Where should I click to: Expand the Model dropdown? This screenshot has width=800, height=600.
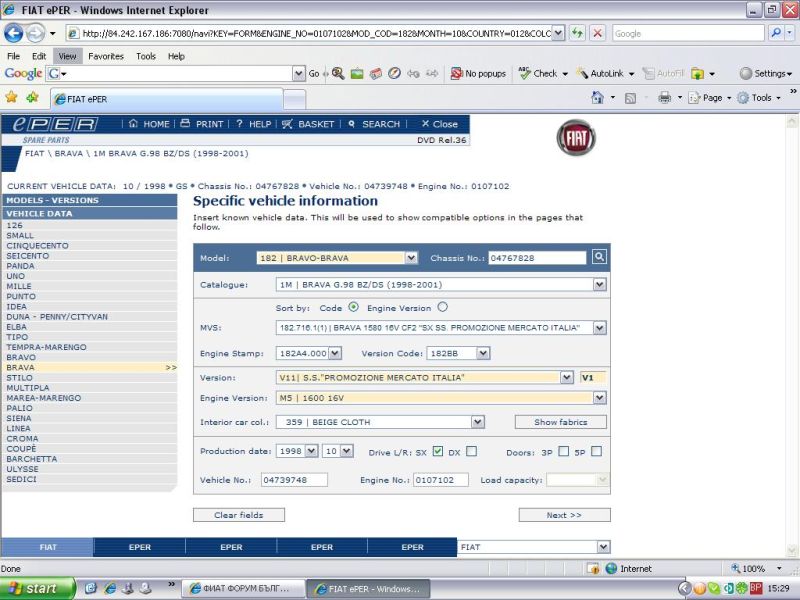411,258
